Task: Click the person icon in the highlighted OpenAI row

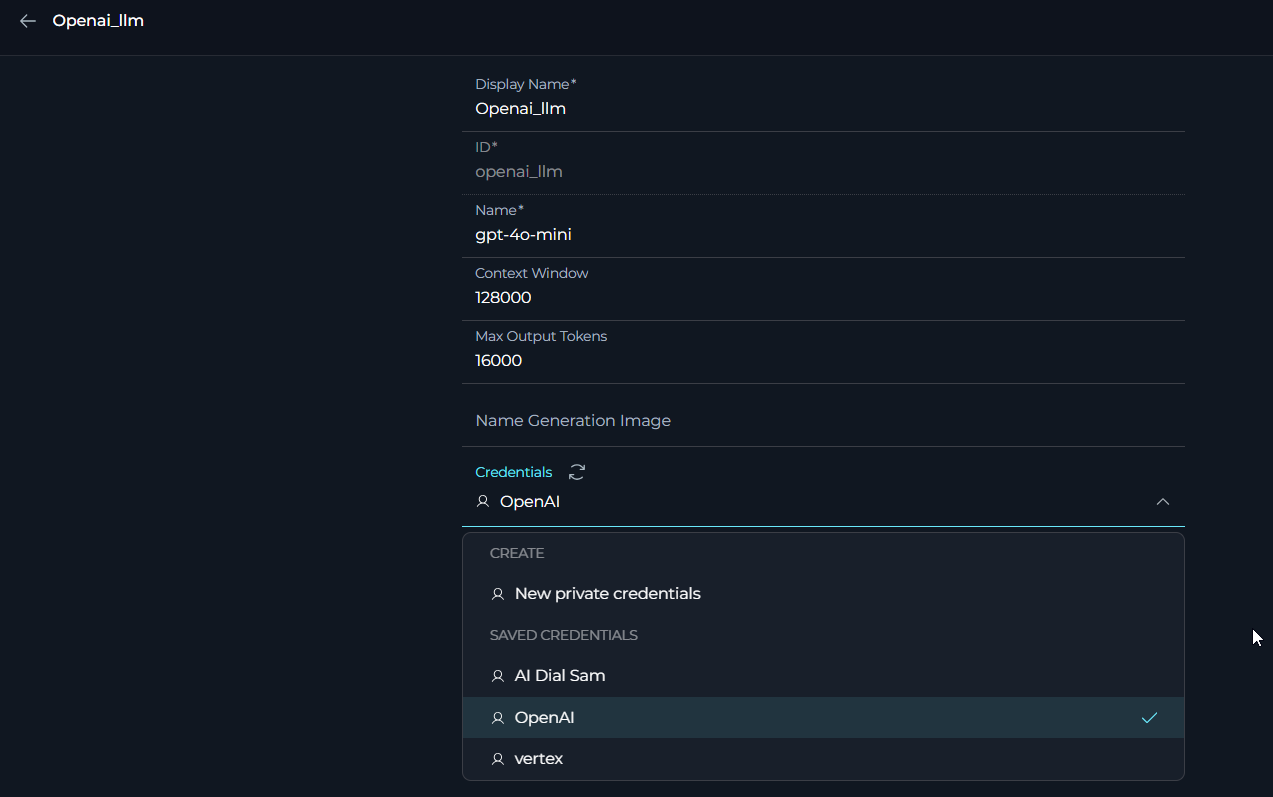Action: pos(498,718)
